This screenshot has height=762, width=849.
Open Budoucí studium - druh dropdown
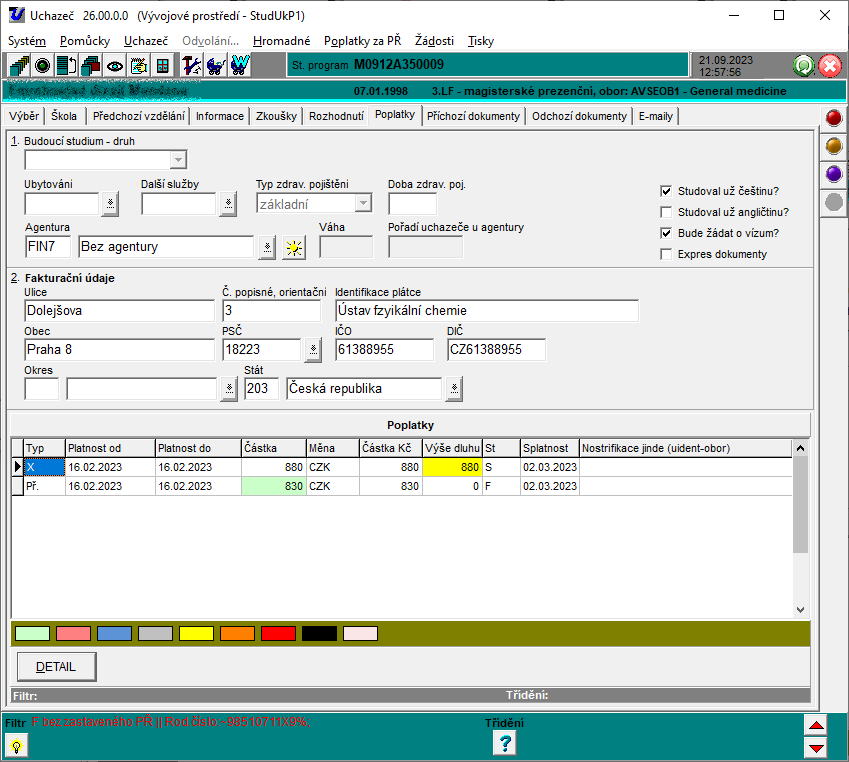(178, 160)
